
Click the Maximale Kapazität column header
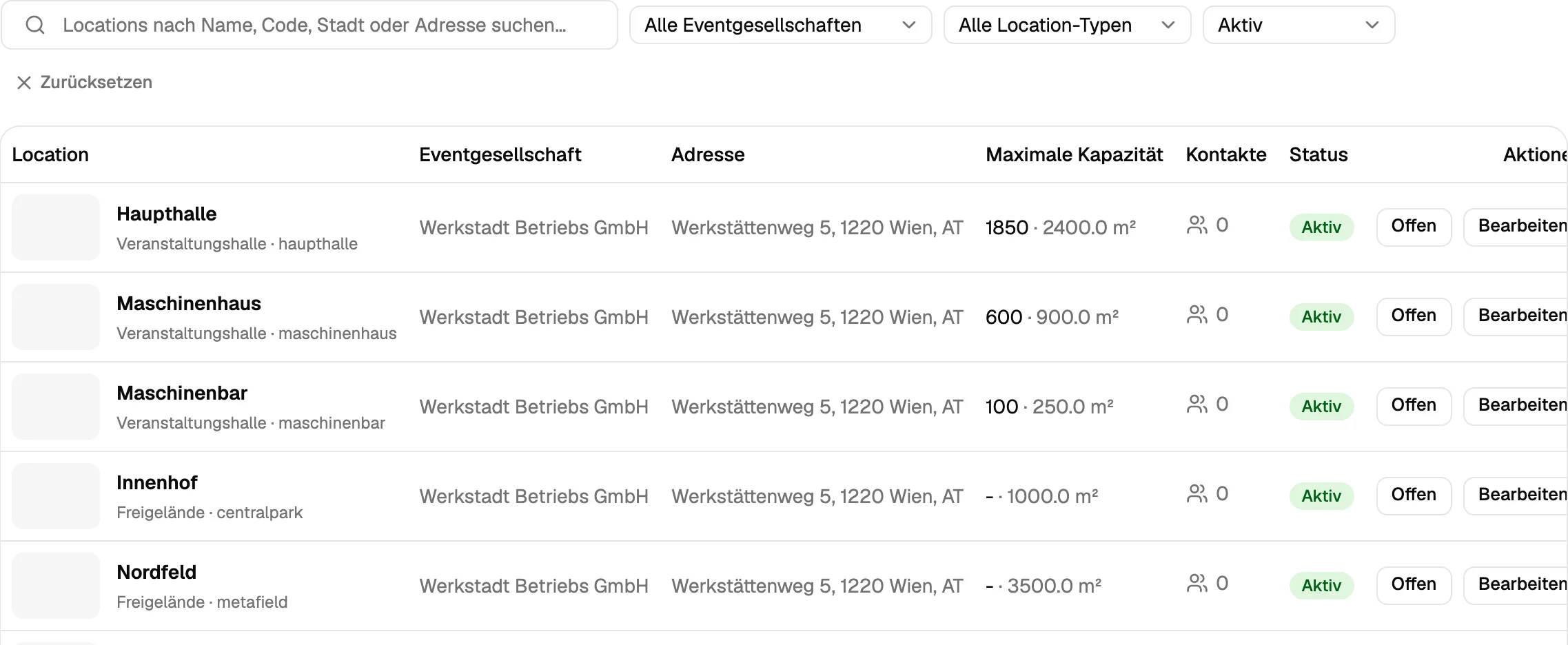(1075, 155)
